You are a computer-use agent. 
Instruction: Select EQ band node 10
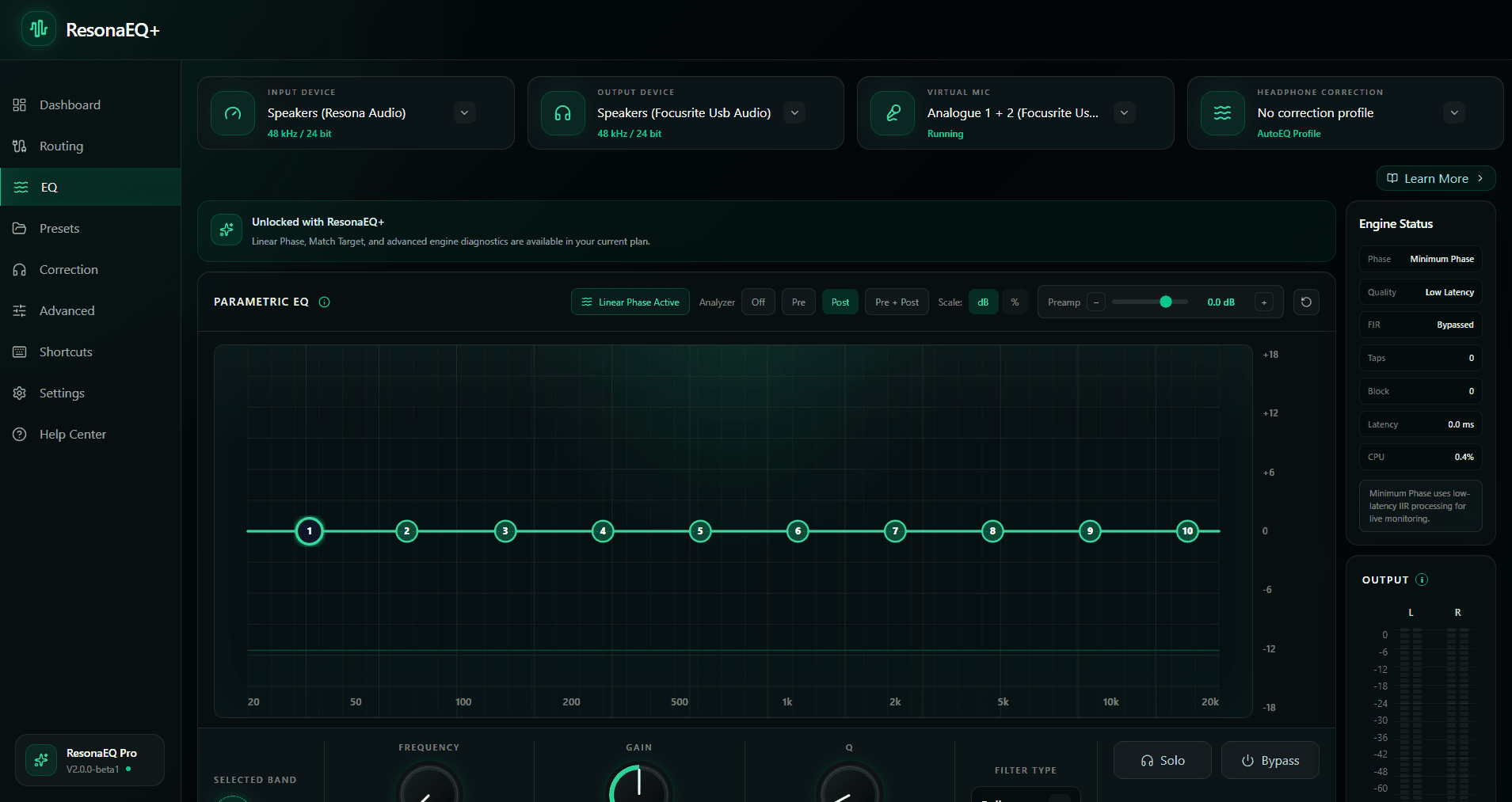click(x=1187, y=530)
